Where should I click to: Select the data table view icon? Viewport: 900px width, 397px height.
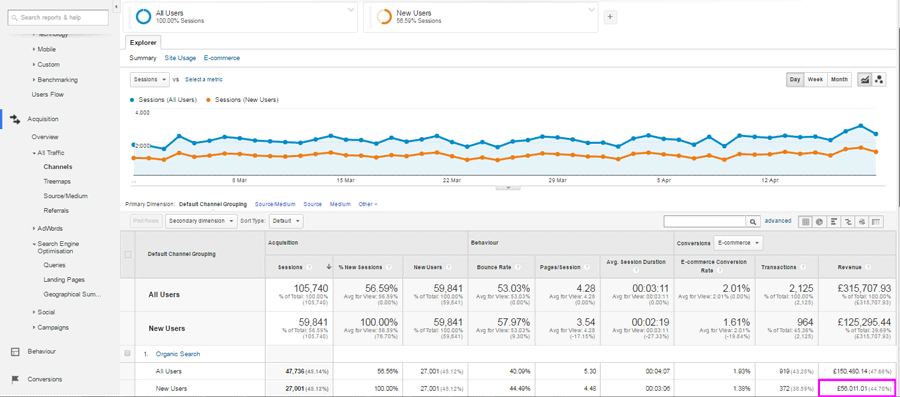coord(806,221)
